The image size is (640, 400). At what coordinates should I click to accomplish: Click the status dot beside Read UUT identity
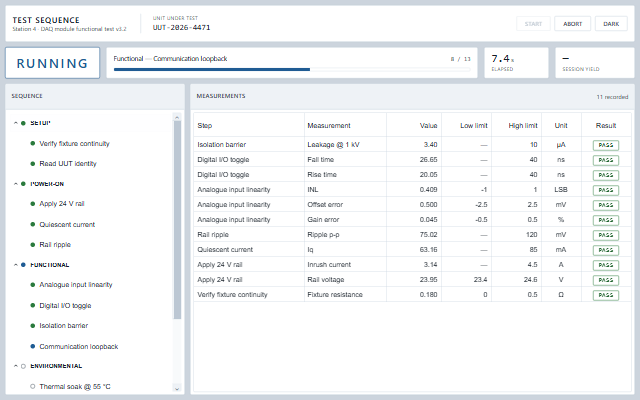tap(33, 164)
